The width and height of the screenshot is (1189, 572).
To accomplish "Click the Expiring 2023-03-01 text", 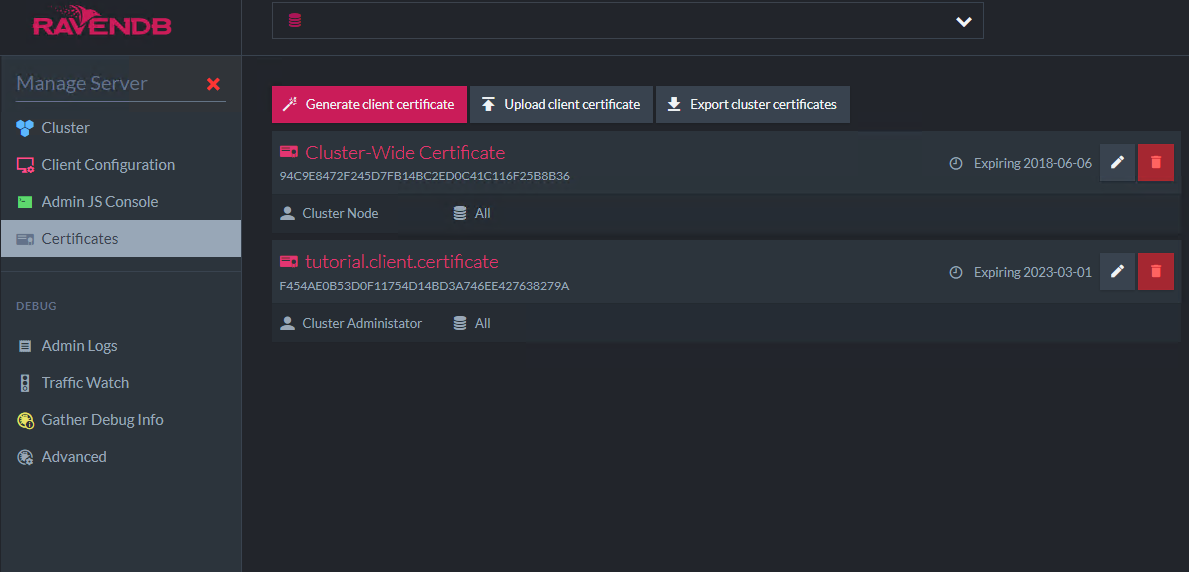I will pos(1033,272).
